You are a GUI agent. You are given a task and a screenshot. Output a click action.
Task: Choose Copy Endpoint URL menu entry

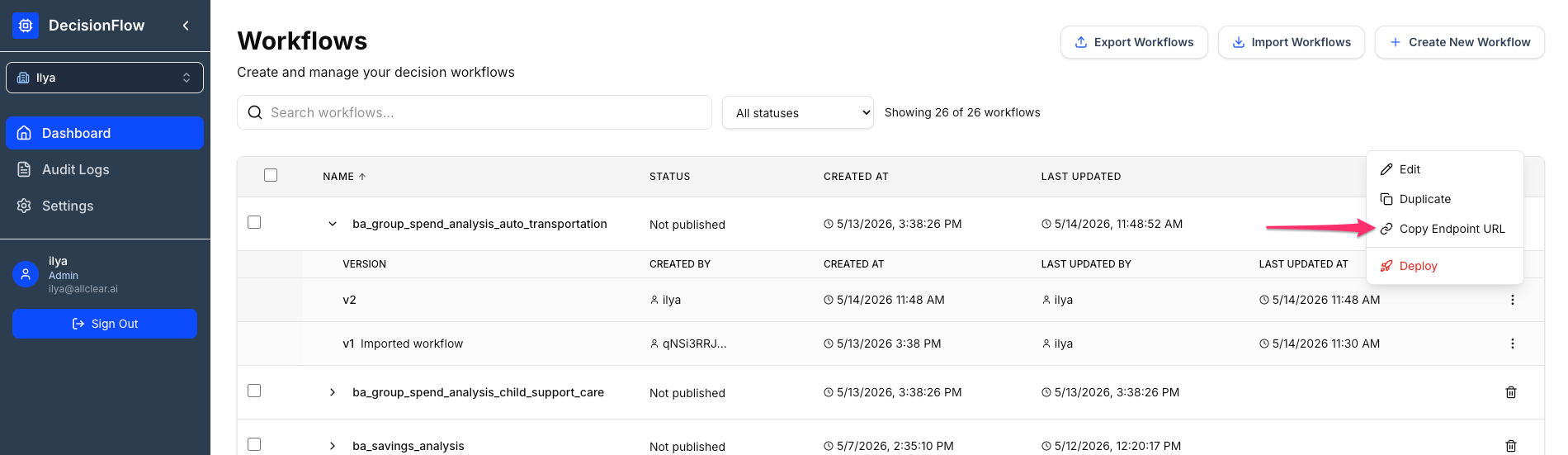point(1445,229)
